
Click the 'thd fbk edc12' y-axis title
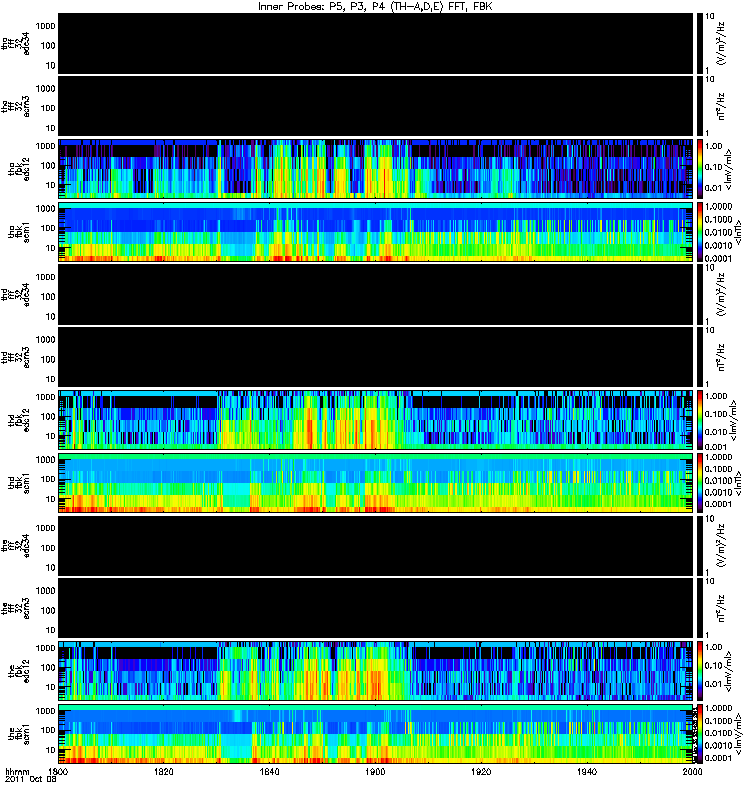pos(18,420)
